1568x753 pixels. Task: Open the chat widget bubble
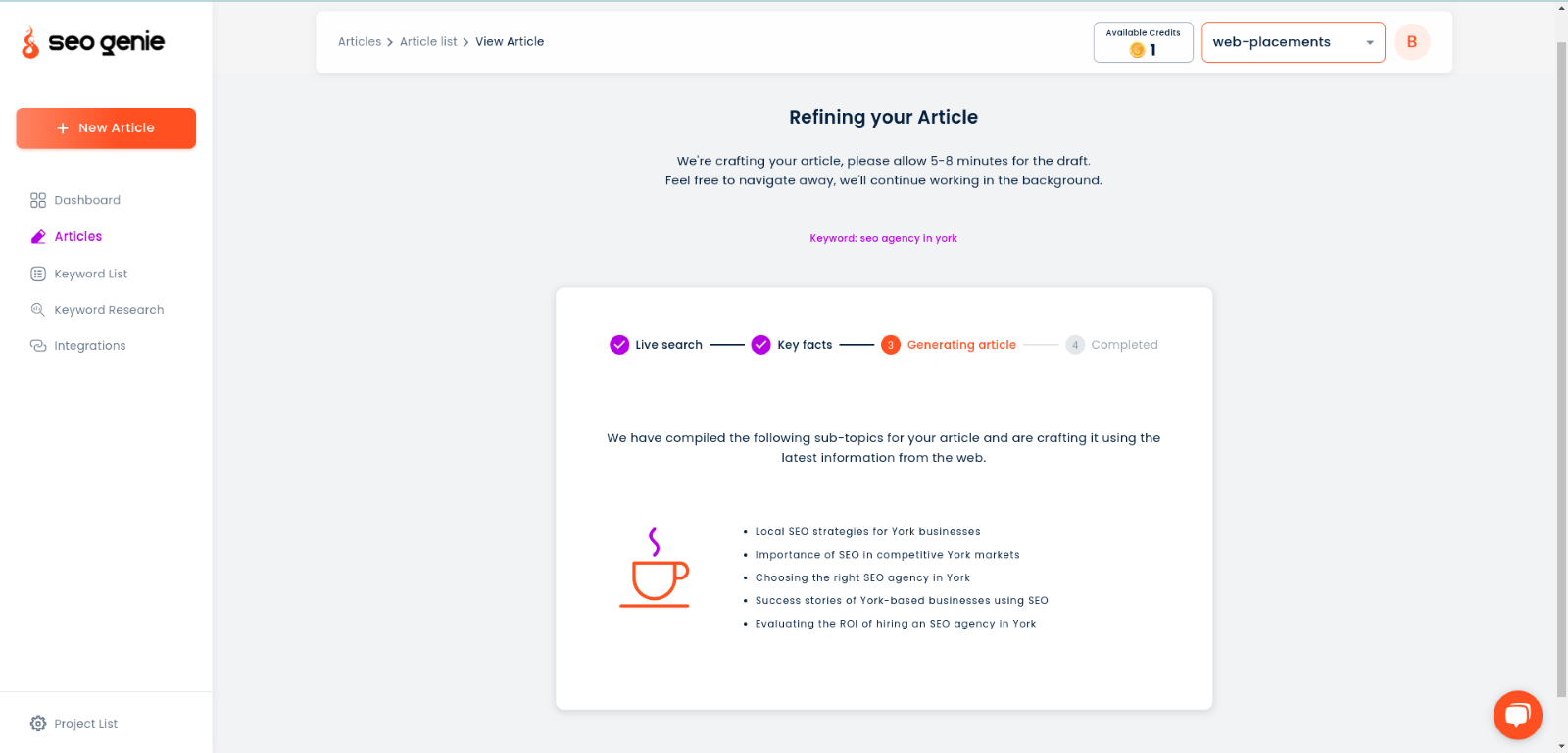pyautogui.click(x=1516, y=715)
